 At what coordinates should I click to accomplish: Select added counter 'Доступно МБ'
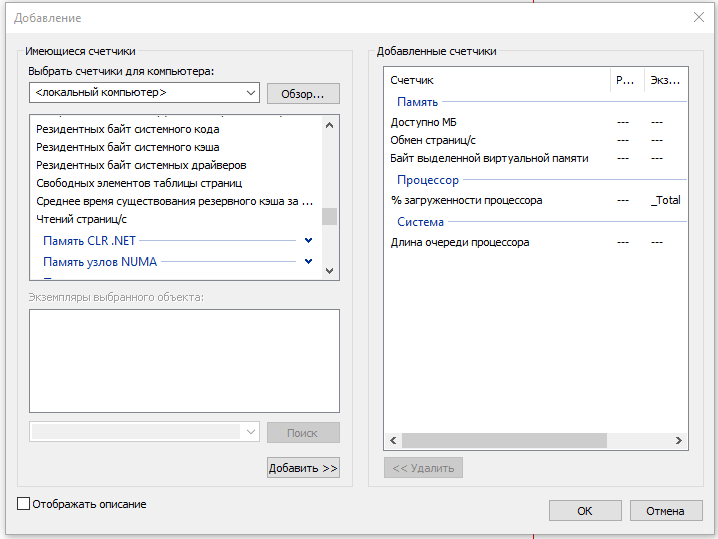pos(424,122)
